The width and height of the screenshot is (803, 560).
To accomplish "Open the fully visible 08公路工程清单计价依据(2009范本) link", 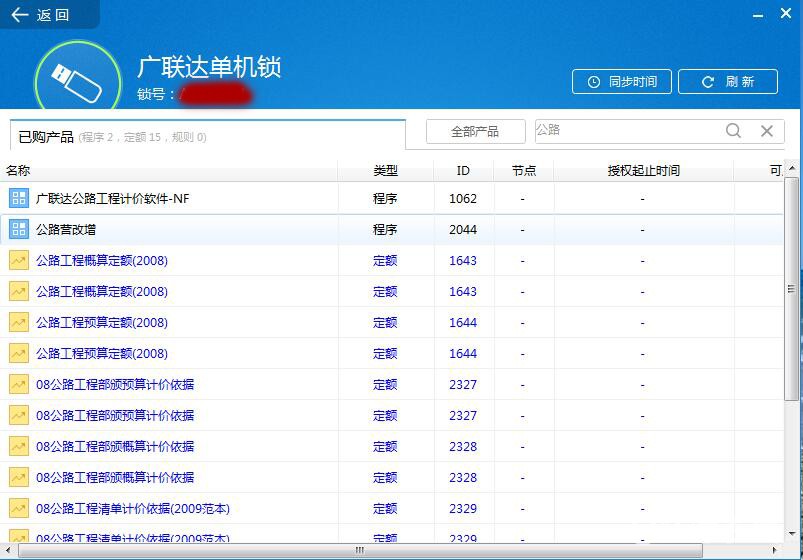I will click(x=133, y=509).
